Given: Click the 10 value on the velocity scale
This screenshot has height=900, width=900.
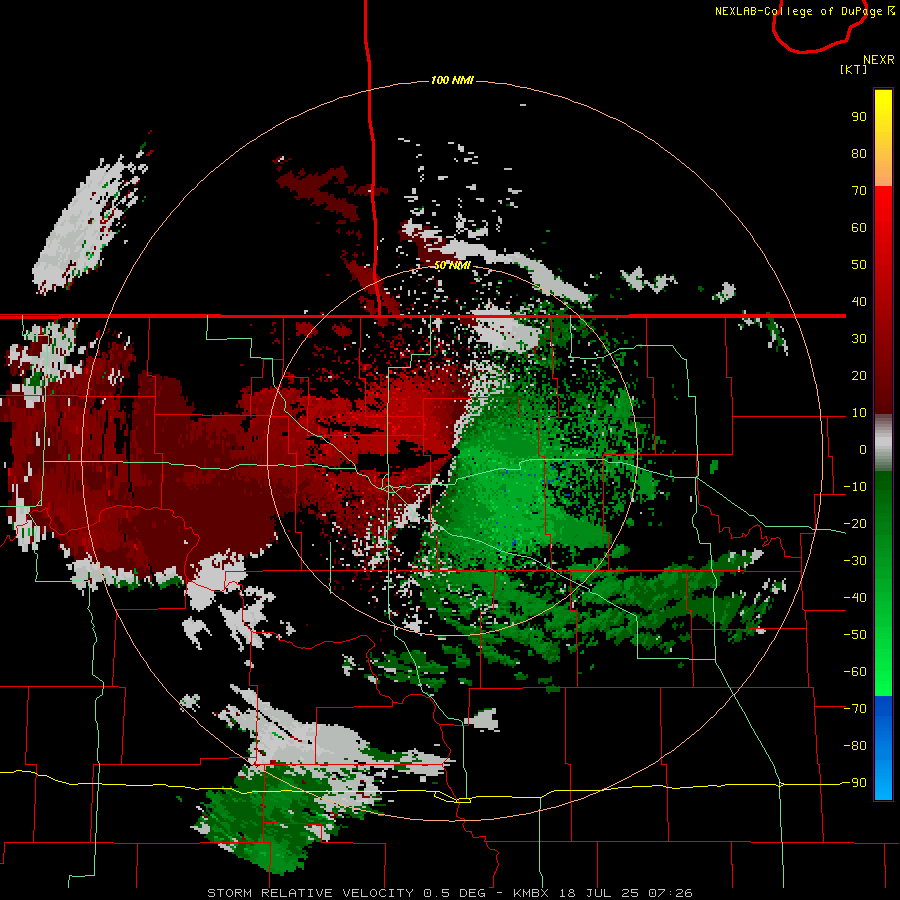Looking at the screenshot, I should coord(859,413).
